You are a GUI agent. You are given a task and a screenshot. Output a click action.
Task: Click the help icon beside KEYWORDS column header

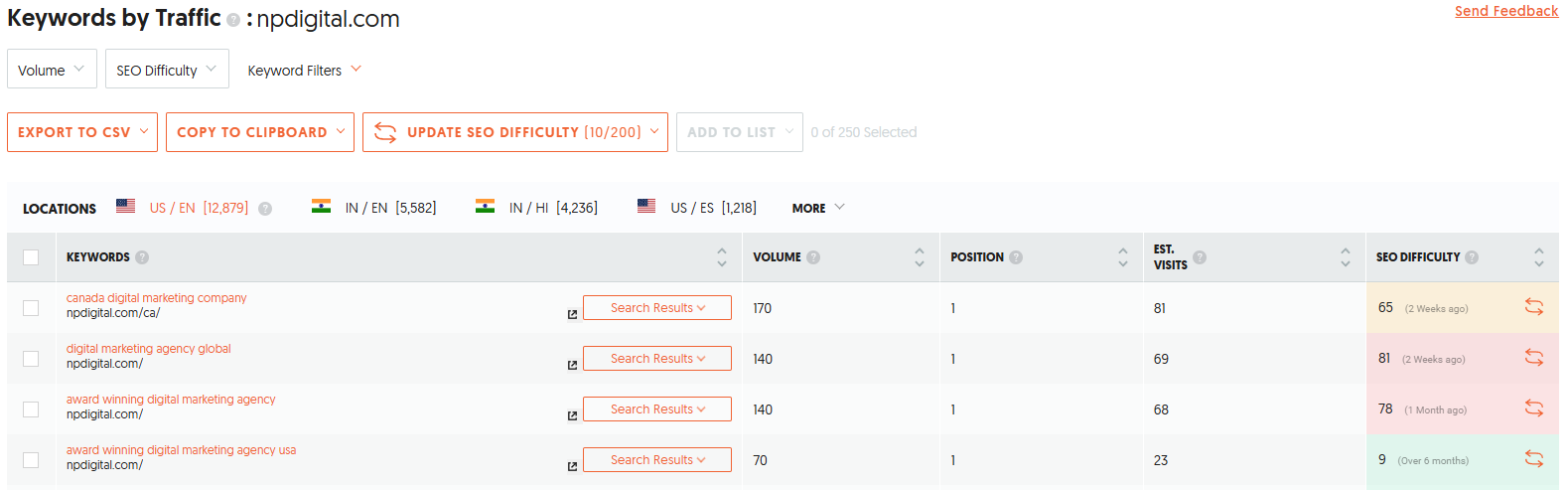142,257
